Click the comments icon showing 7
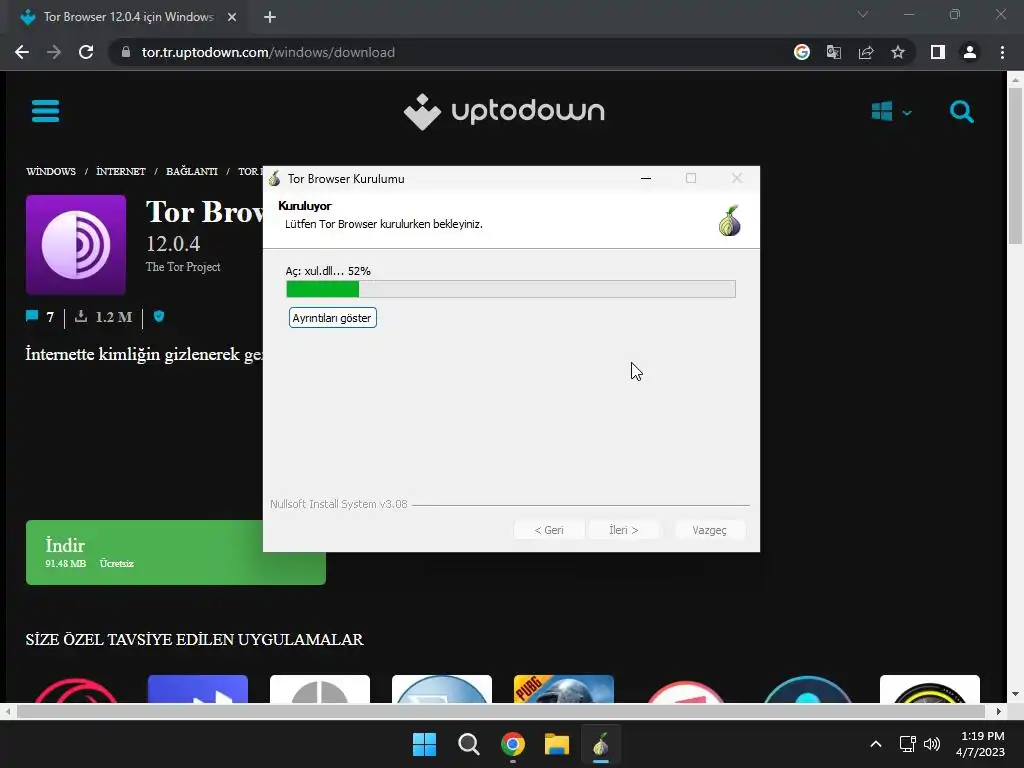 [31, 316]
